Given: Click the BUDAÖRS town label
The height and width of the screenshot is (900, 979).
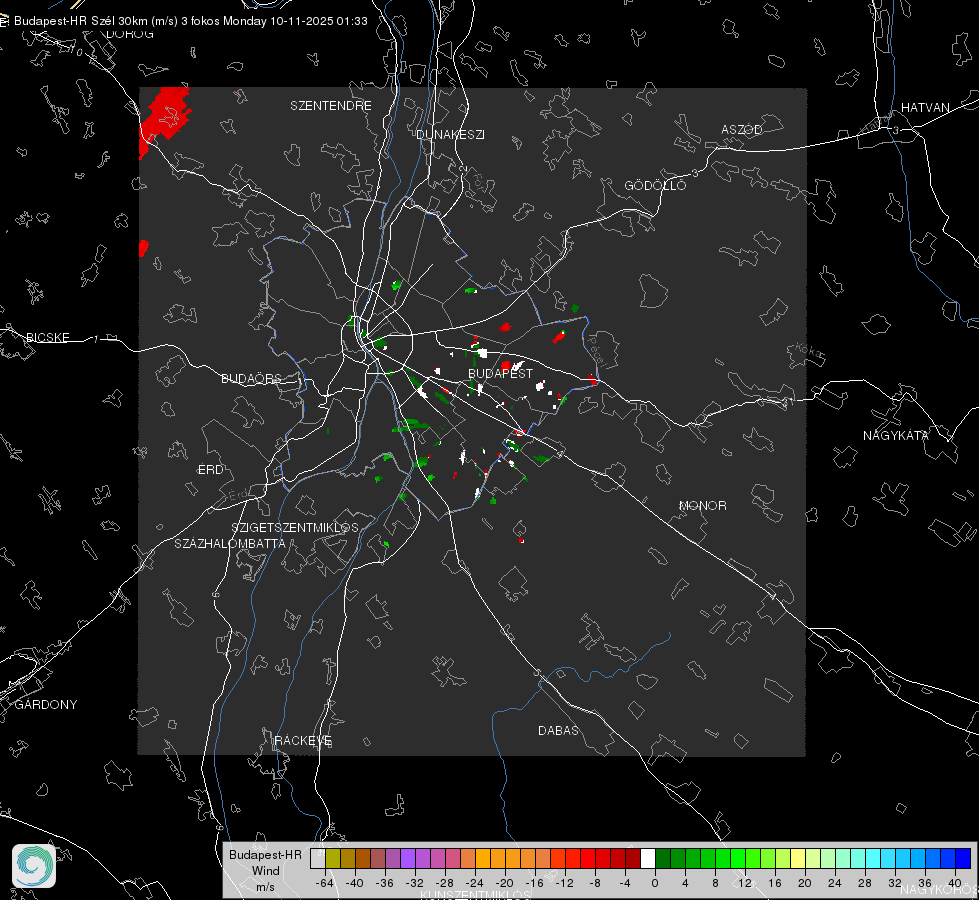Looking at the screenshot, I should point(251,379).
